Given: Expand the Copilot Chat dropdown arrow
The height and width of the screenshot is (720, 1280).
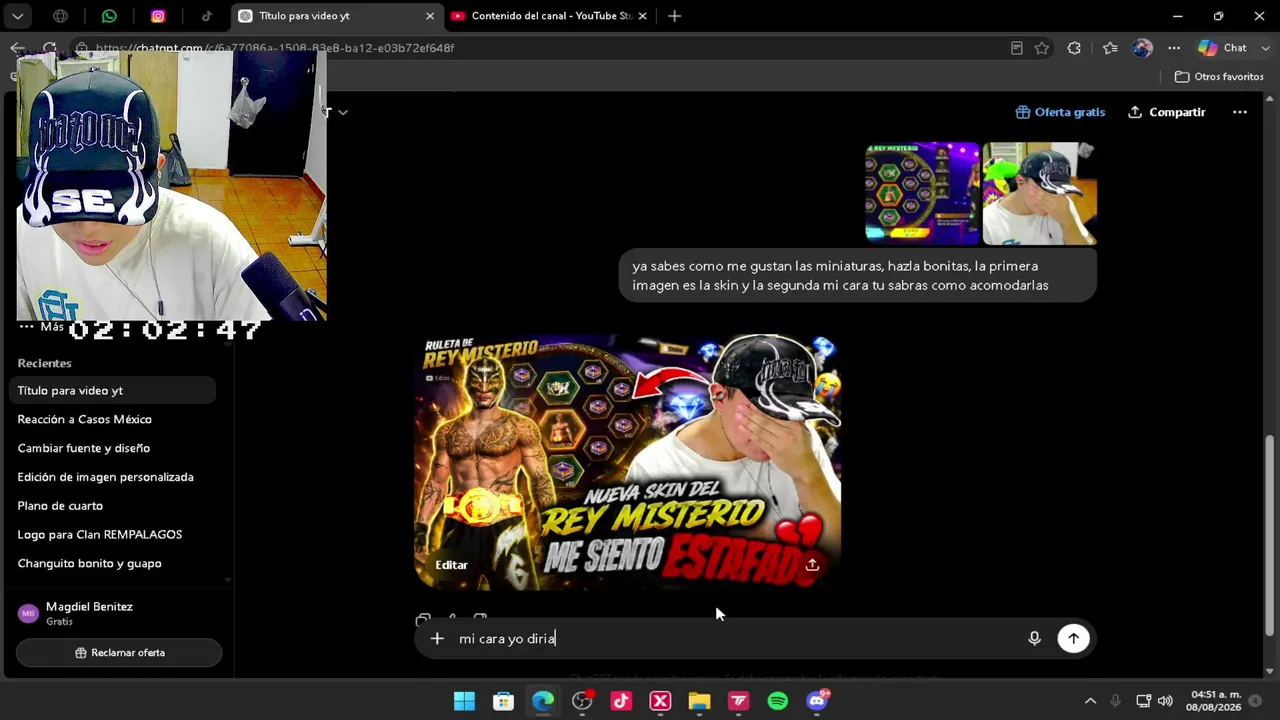Looking at the screenshot, I should 1265,48.
